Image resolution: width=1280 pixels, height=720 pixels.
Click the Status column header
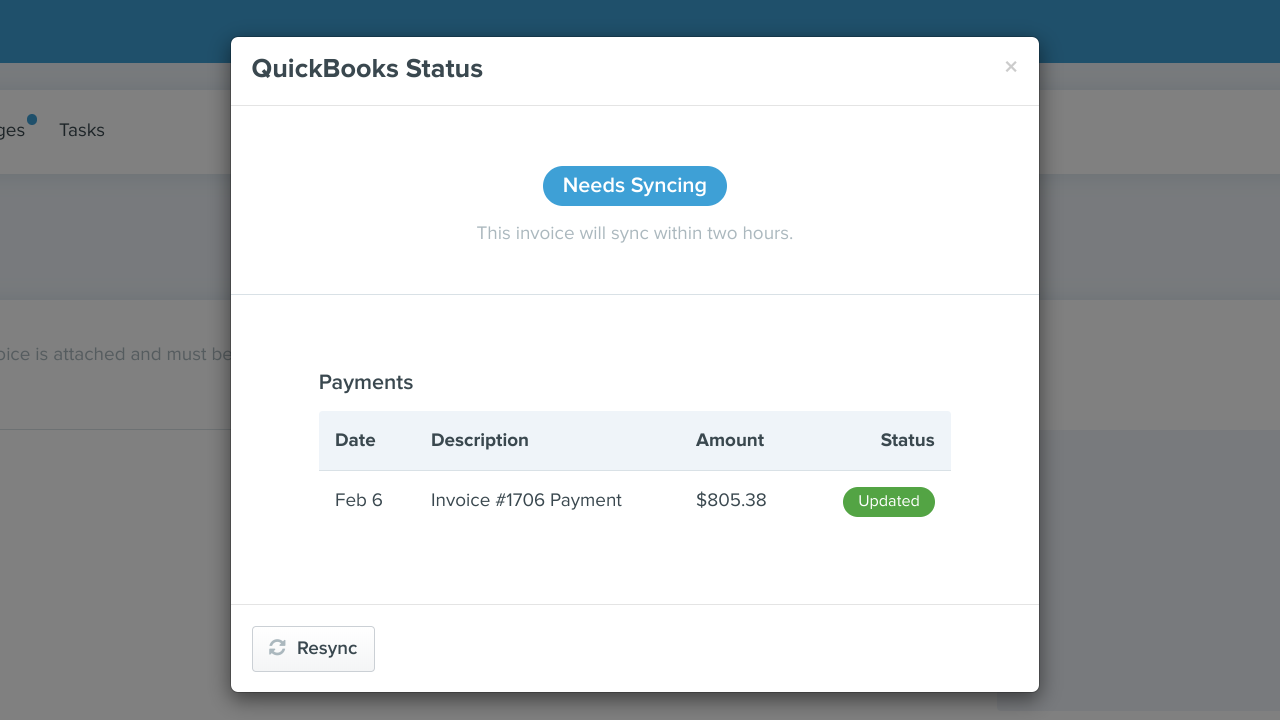[x=907, y=440]
